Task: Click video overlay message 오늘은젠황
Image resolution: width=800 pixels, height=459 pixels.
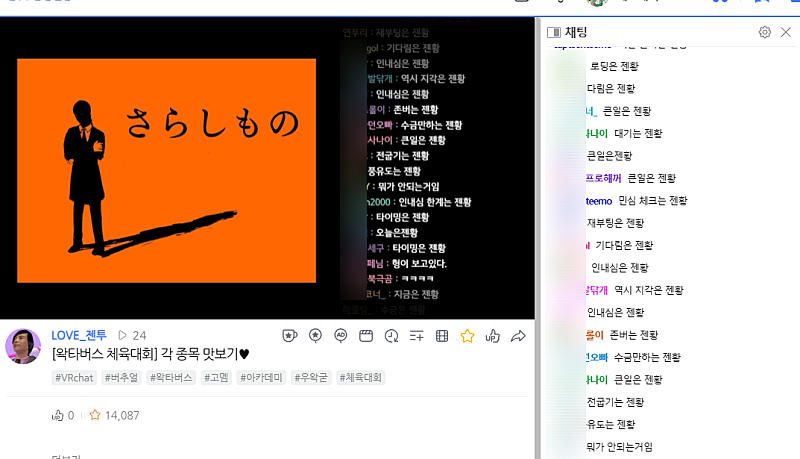Action: tap(396, 233)
